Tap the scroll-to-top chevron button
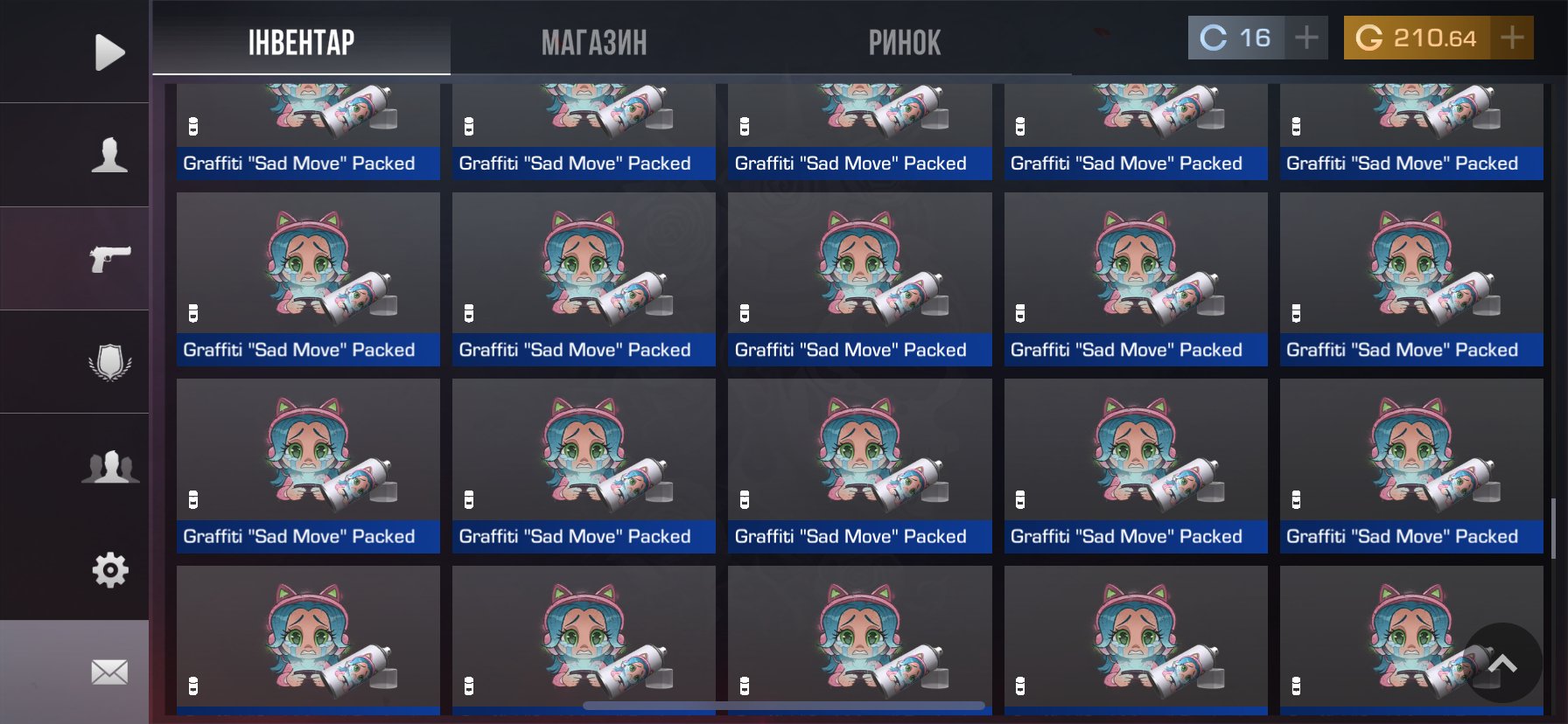This screenshot has height=724, width=1568. (1502, 663)
